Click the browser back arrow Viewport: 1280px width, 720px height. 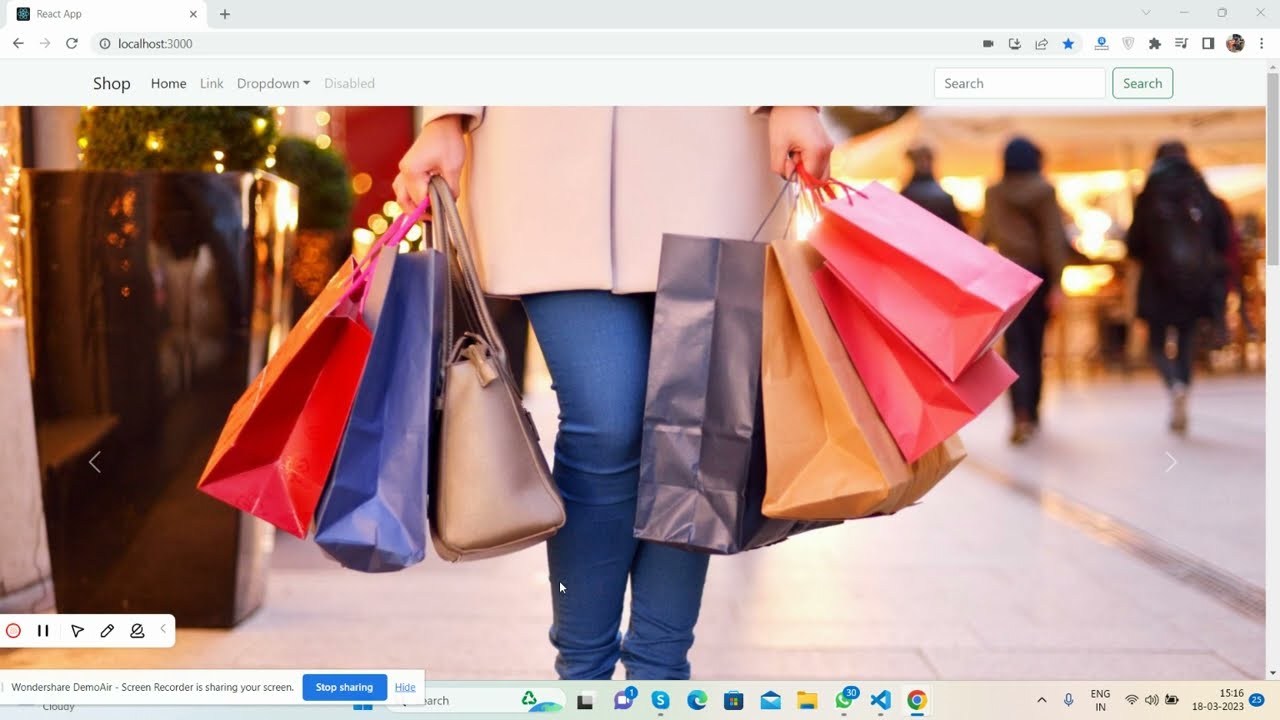[18, 43]
